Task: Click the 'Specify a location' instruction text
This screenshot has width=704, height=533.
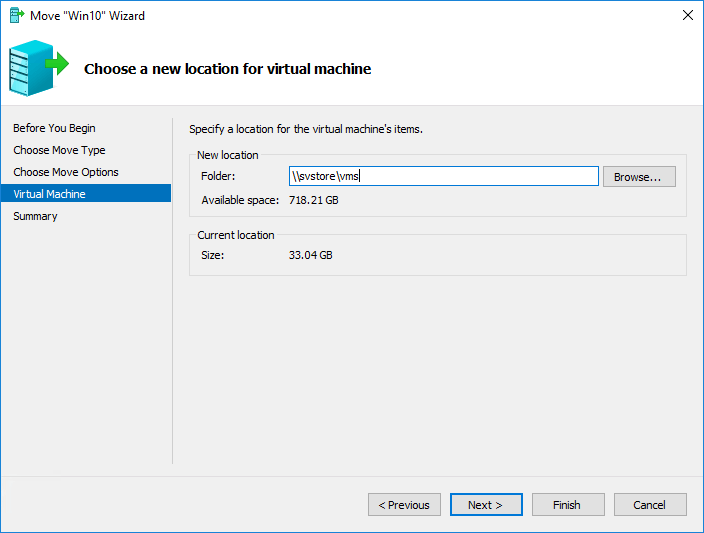Action: (x=306, y=129)
